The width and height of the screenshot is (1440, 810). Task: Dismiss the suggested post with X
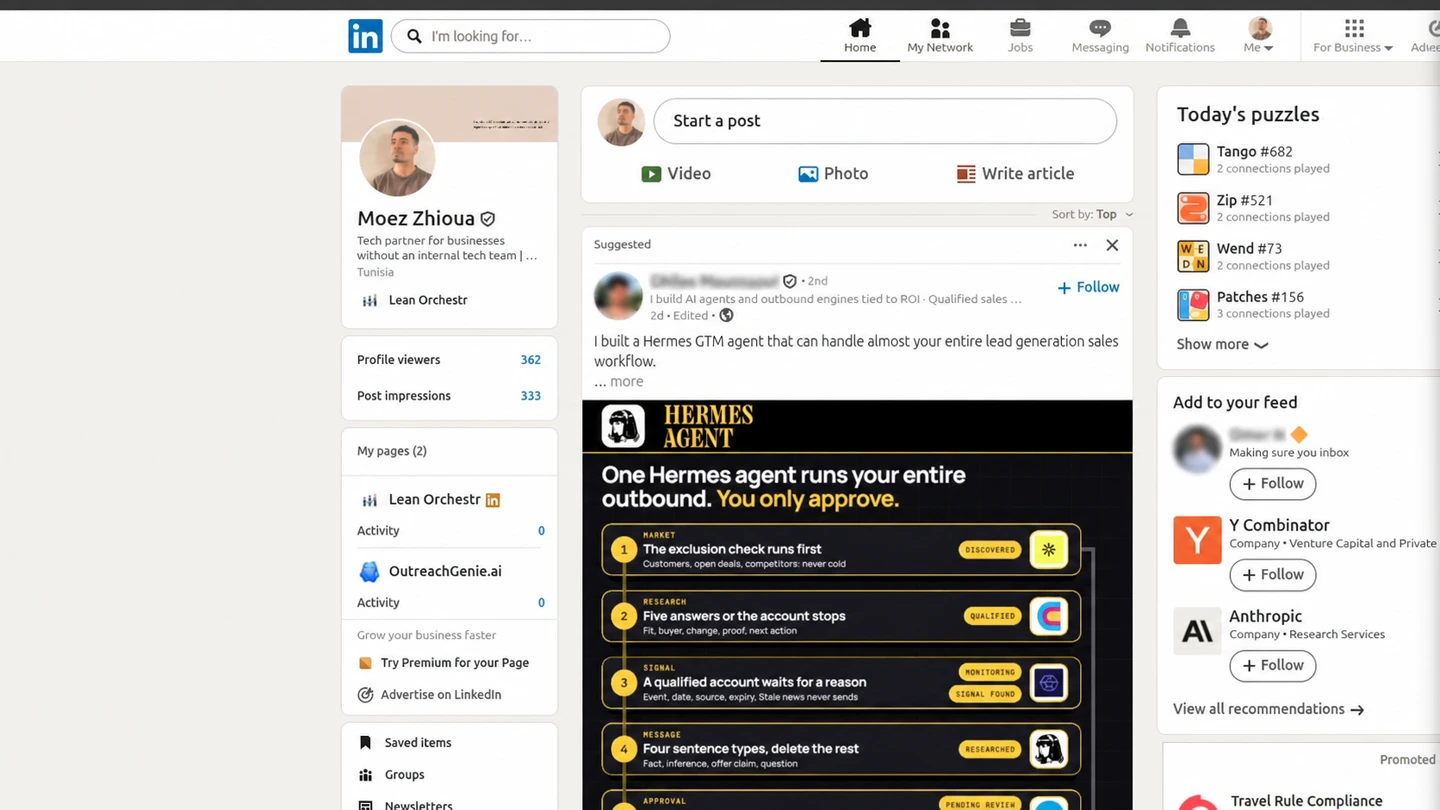[1112, 245]
